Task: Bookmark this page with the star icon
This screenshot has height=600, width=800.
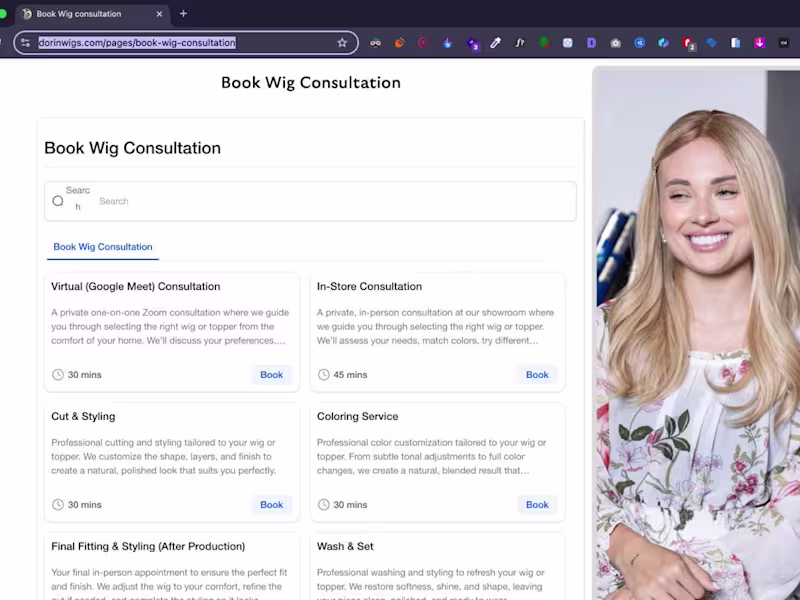Action: pyautogui.click(x=342, y=43)
